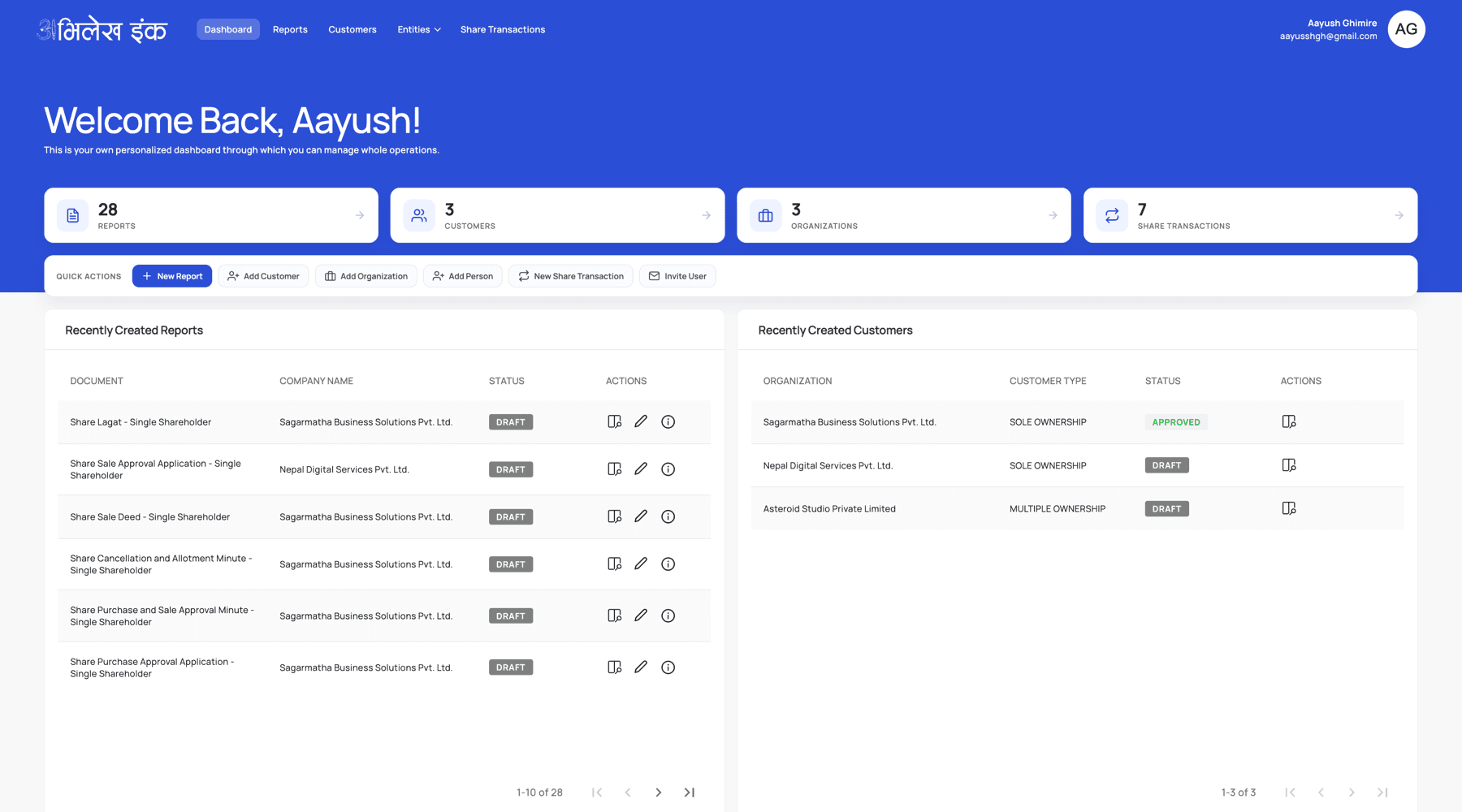This screenshot has height=812, width=1462.
Task: Click Nepal Digital Services company in reports table
Action: pos(344,469)
